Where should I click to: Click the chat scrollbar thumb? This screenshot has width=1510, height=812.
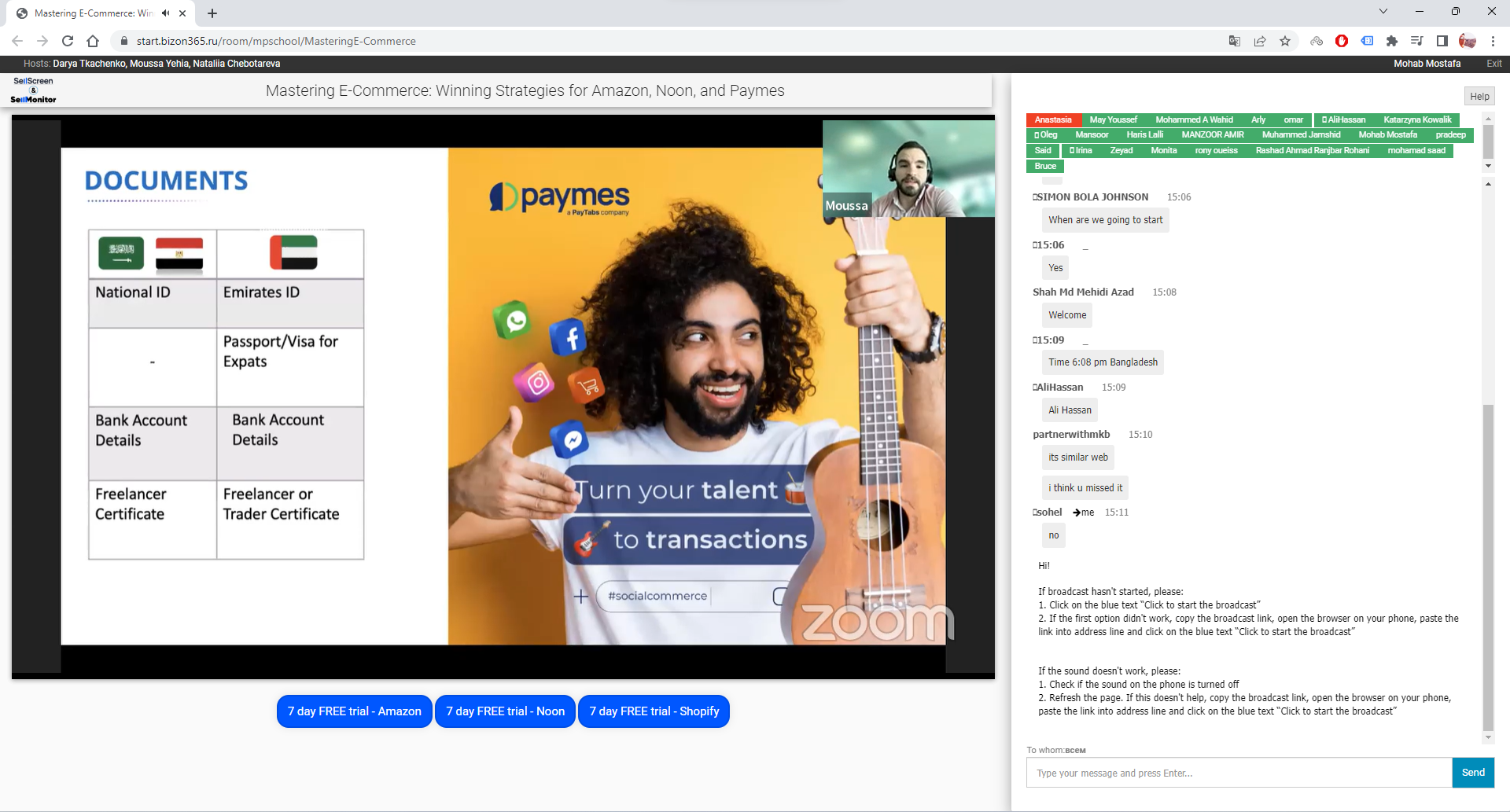(1487, 568)
